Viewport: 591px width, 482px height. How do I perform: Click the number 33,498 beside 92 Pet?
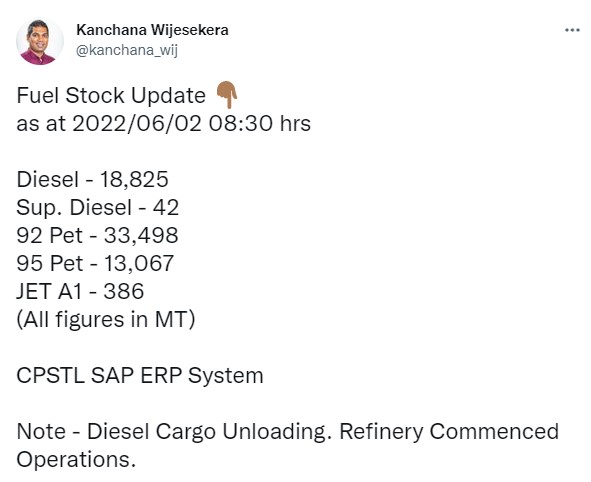coord(141,236)
